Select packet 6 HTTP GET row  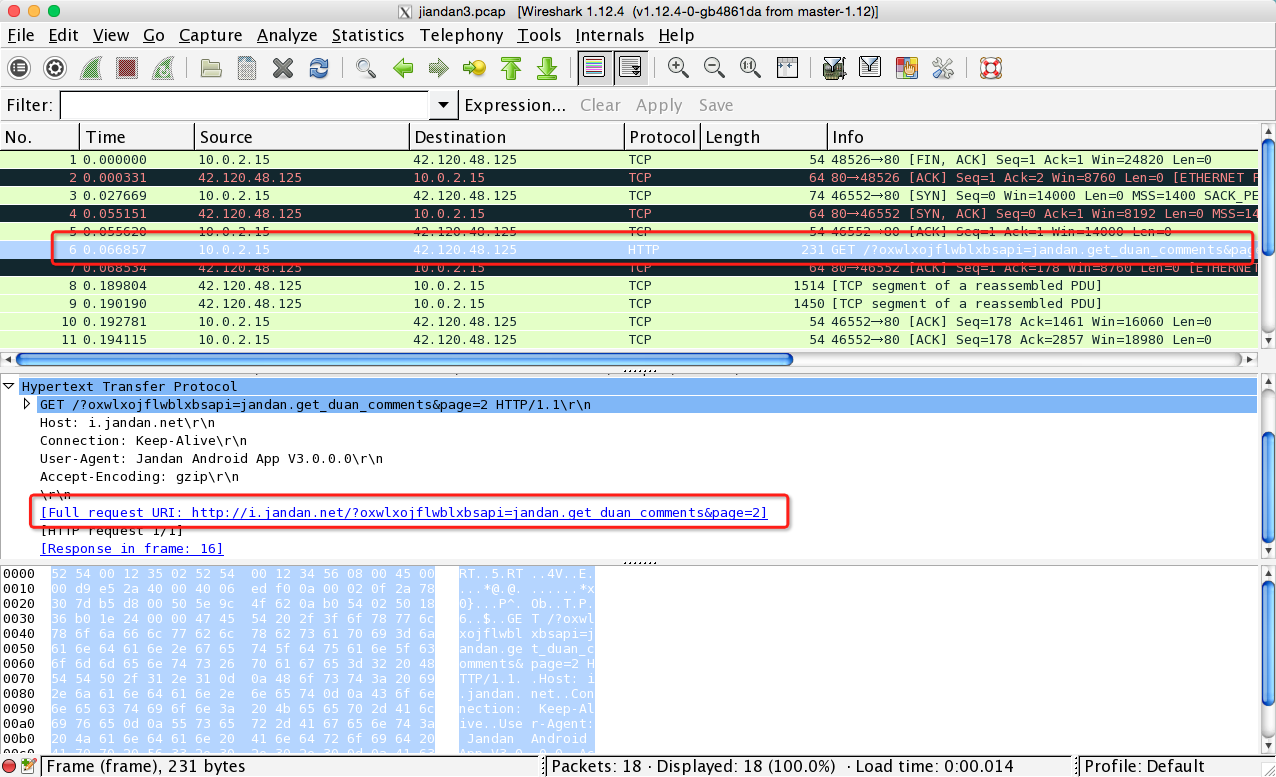click(x=629, y=249)
